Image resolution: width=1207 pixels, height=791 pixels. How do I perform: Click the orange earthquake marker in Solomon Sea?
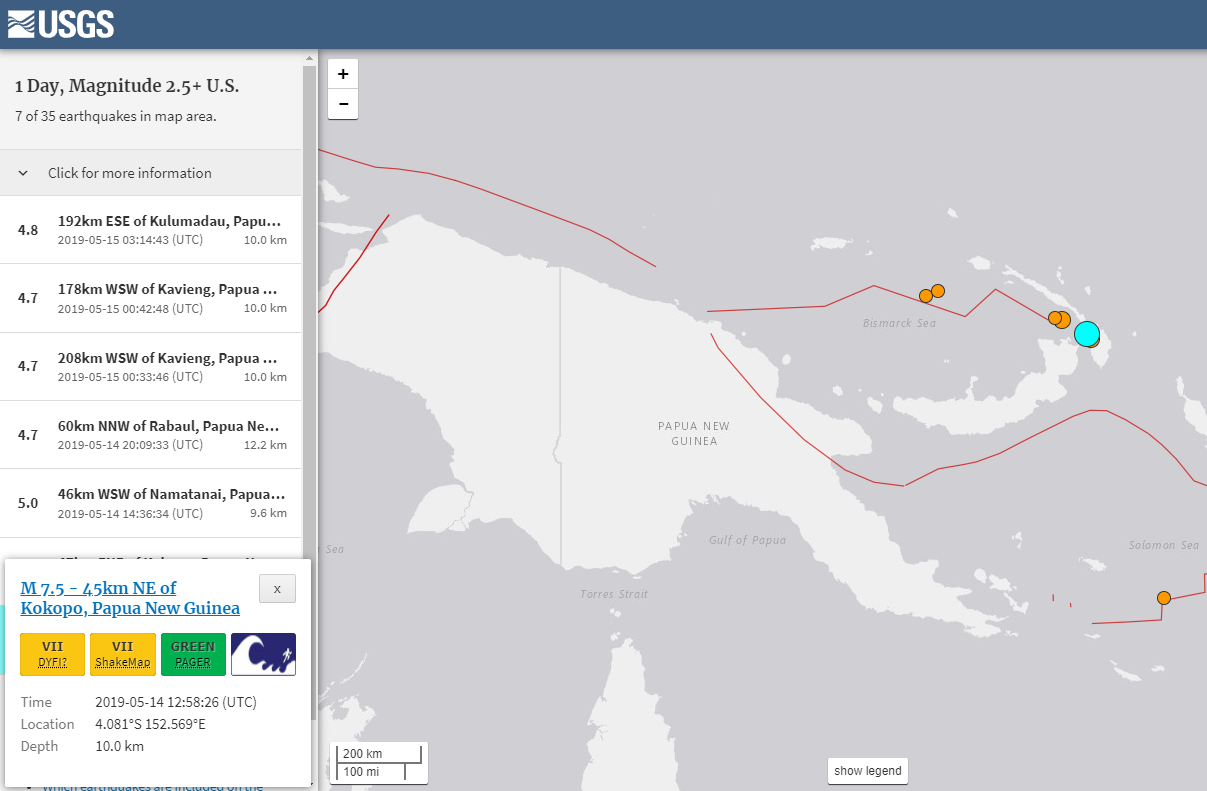[1164, 598]
